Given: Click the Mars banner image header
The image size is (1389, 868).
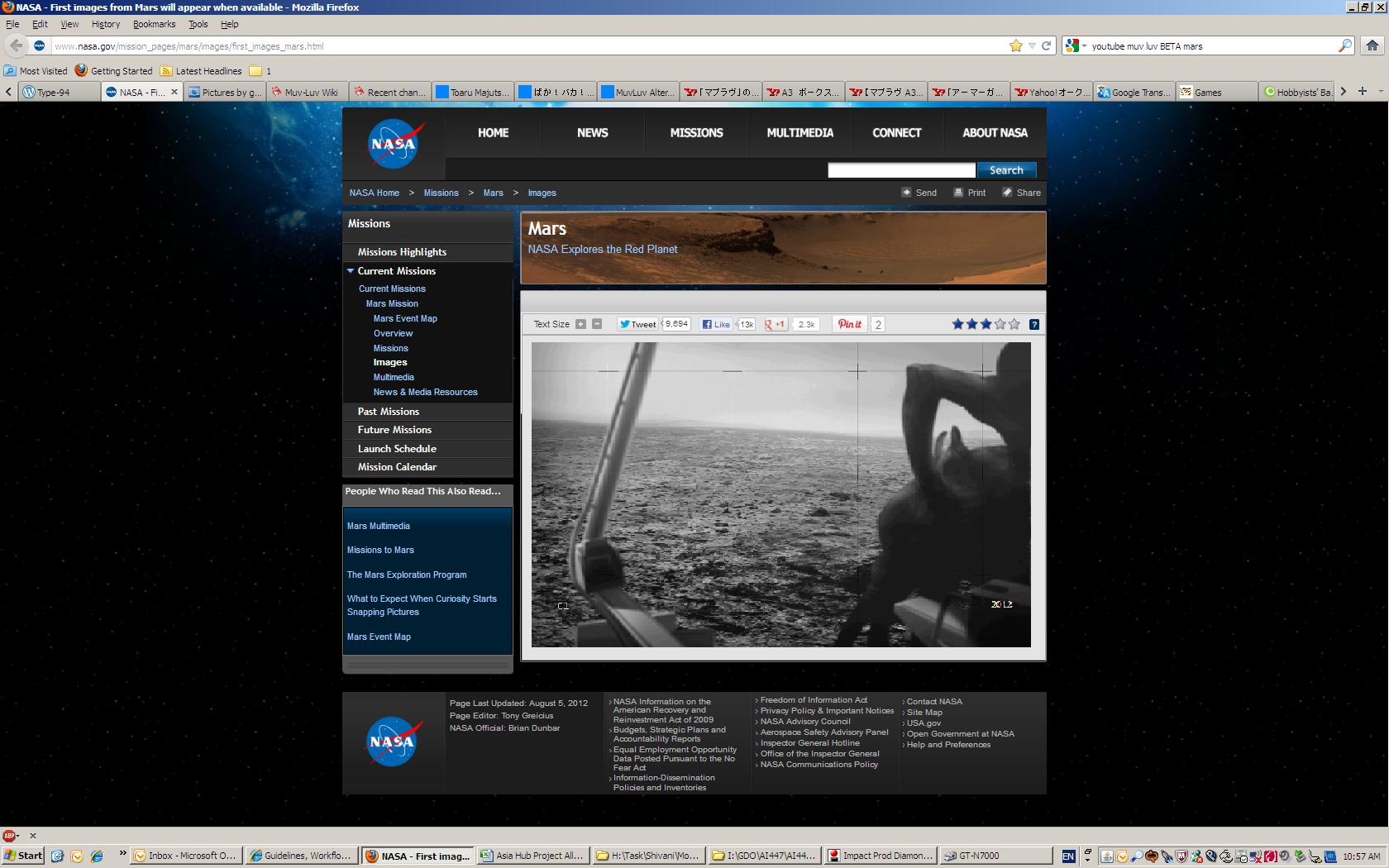Looking at the screenshot, I should [x=783, y=248].
